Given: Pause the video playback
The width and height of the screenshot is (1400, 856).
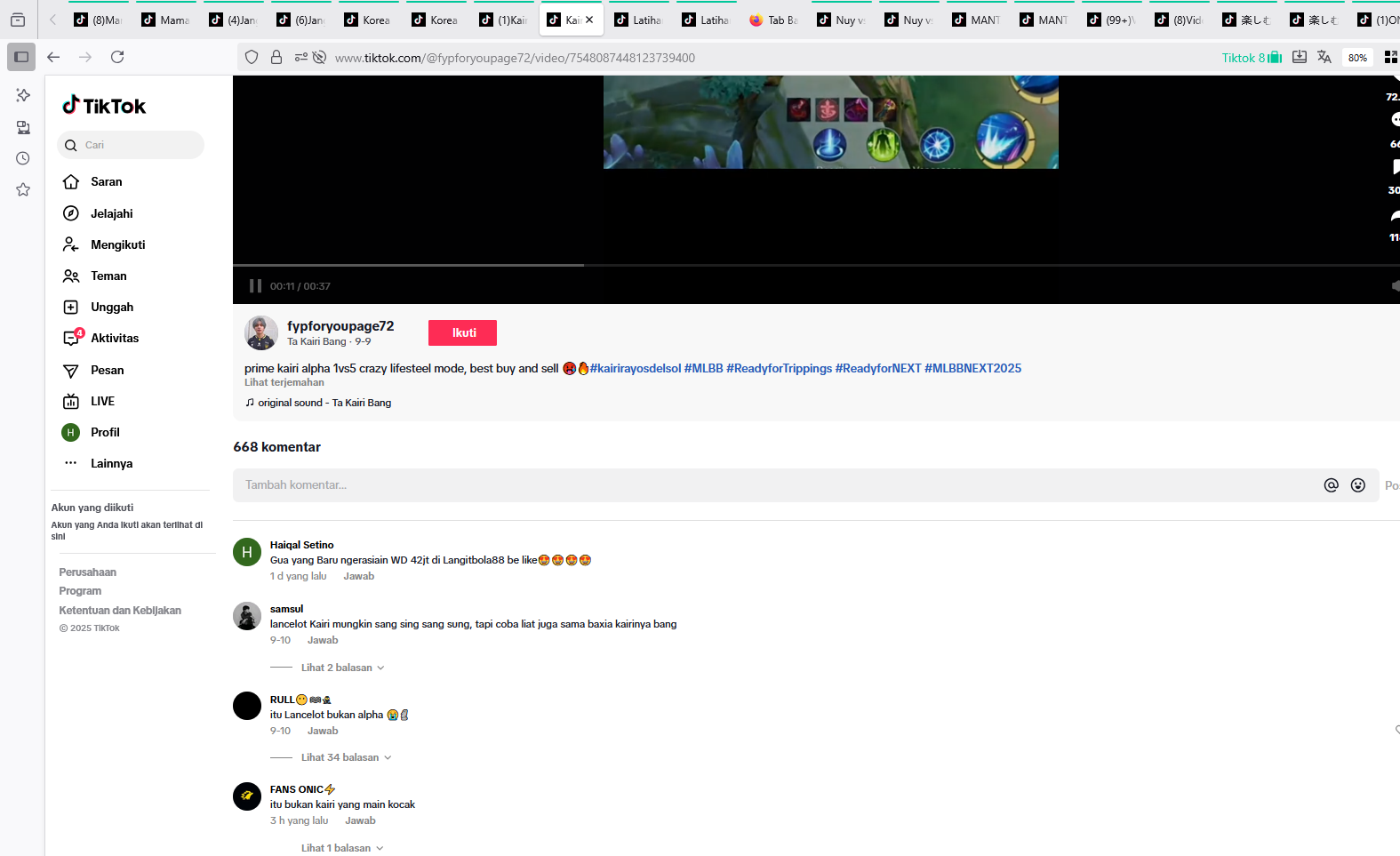Looking at the screenshot, I should [x=255, y=286].
